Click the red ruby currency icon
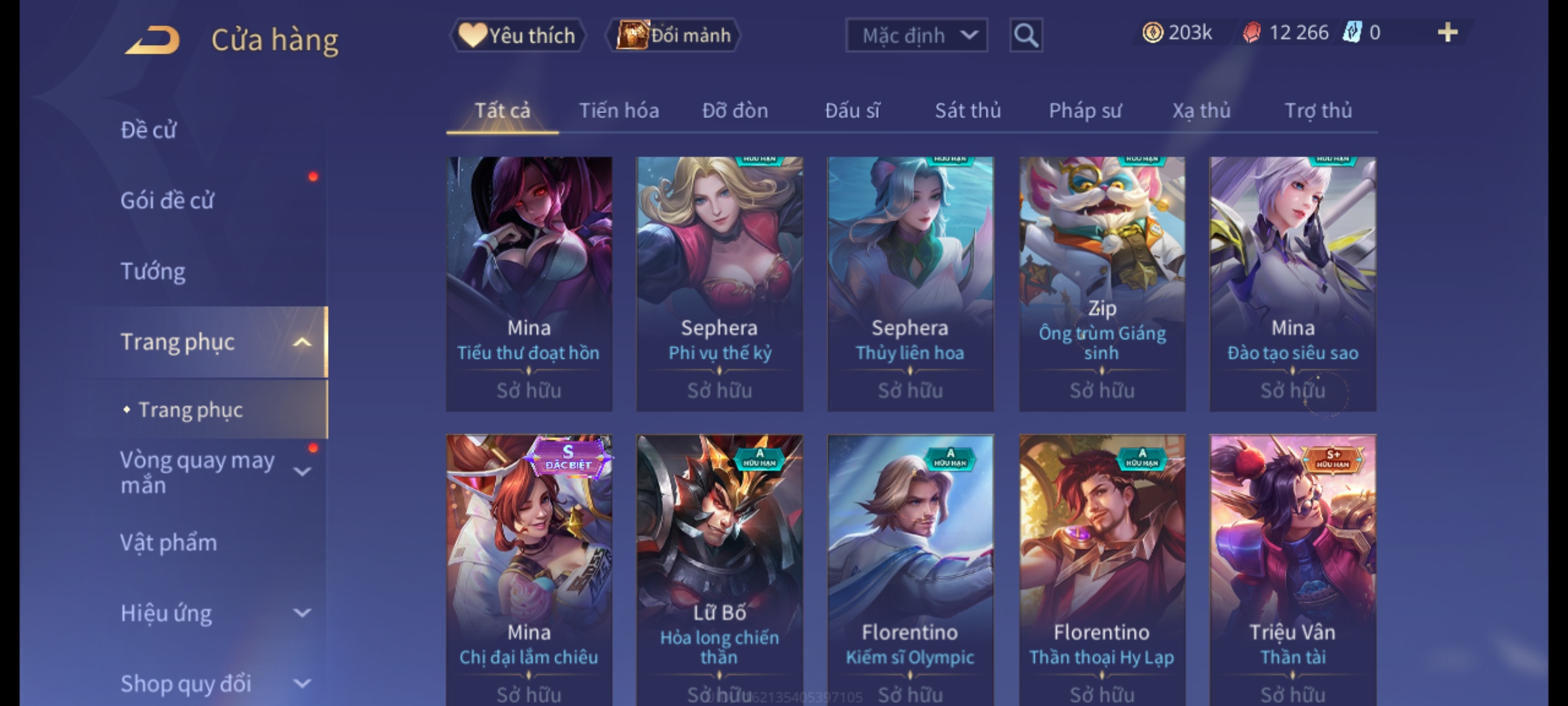 pyautogui.click(x=1251, y=33)
